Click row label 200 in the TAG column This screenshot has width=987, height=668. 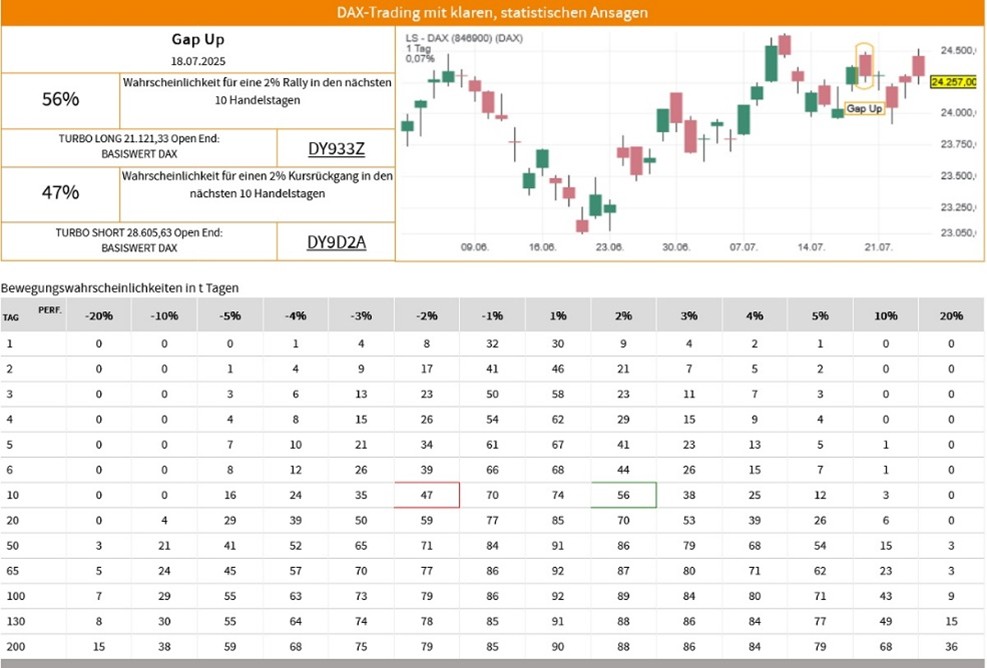click(16, 647)
